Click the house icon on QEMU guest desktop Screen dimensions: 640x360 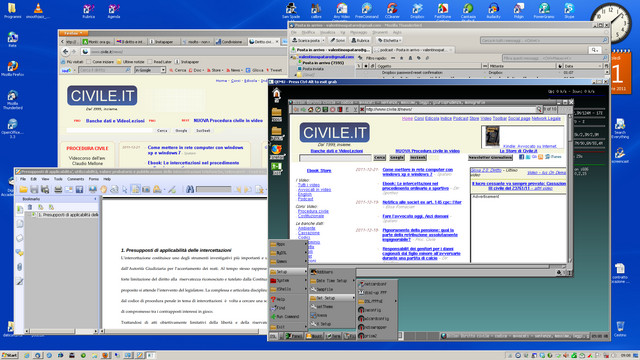click(276, 94)
